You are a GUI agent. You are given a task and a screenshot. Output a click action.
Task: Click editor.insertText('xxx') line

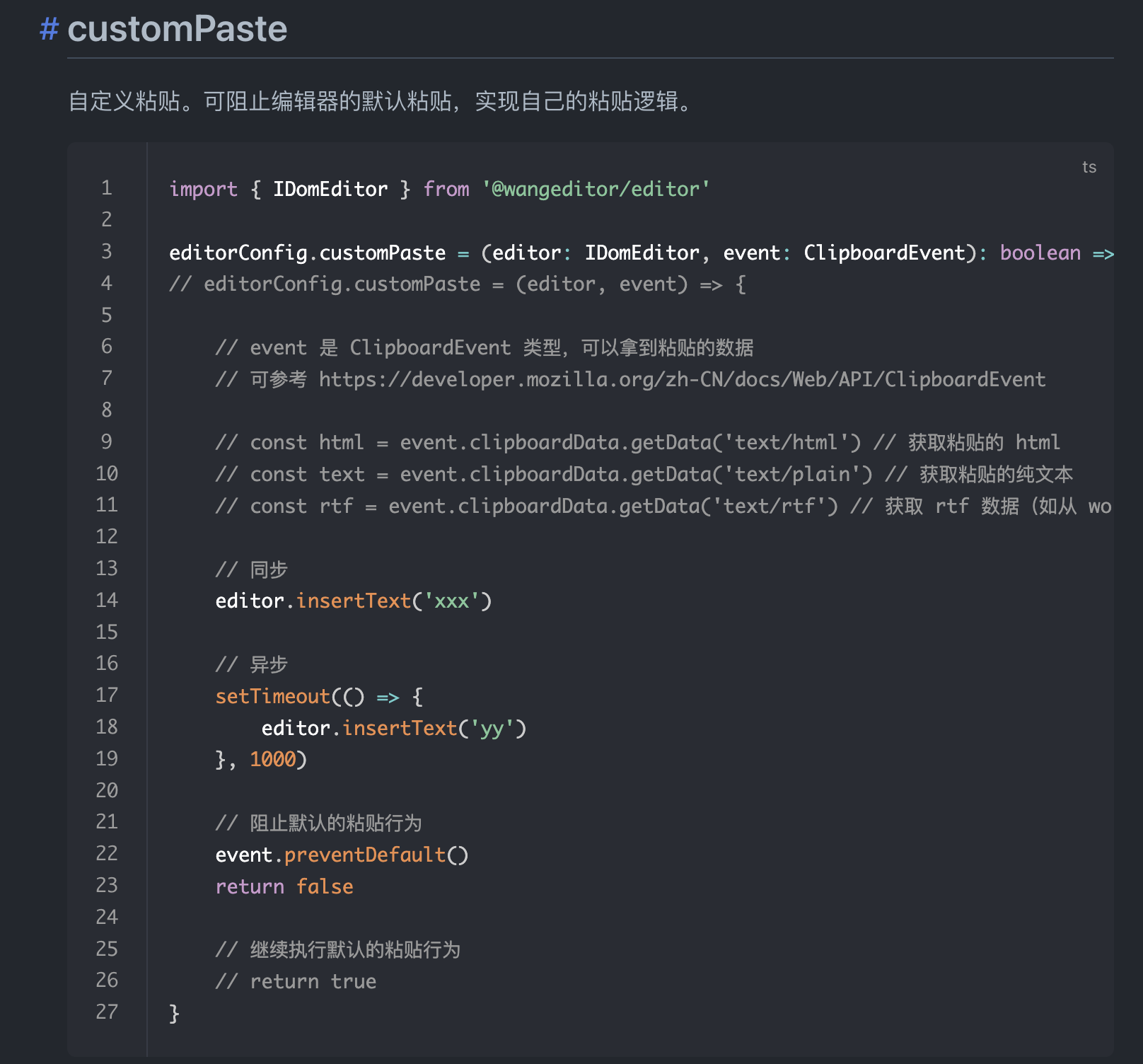tap(354, 601)
